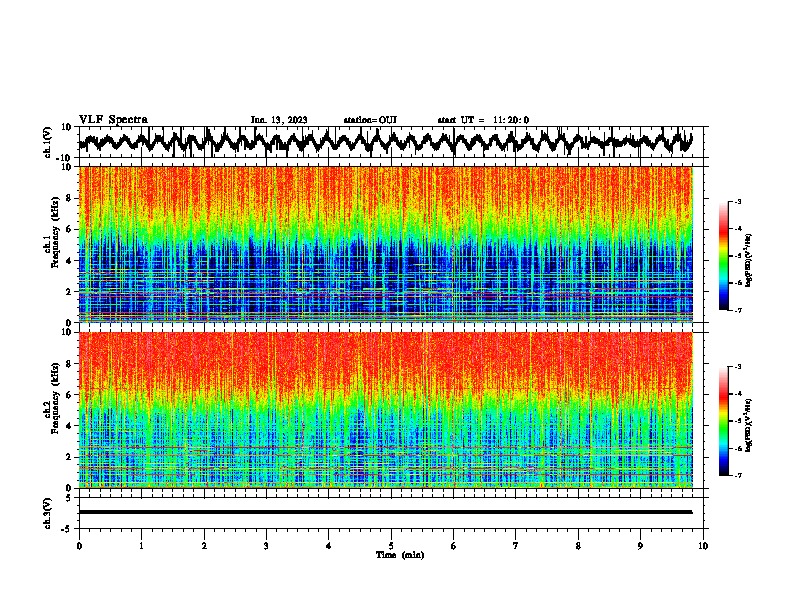Click the flat ch.3 voltage trace line
This screenshot has width=792, height=612.
[x=385, y=512]
